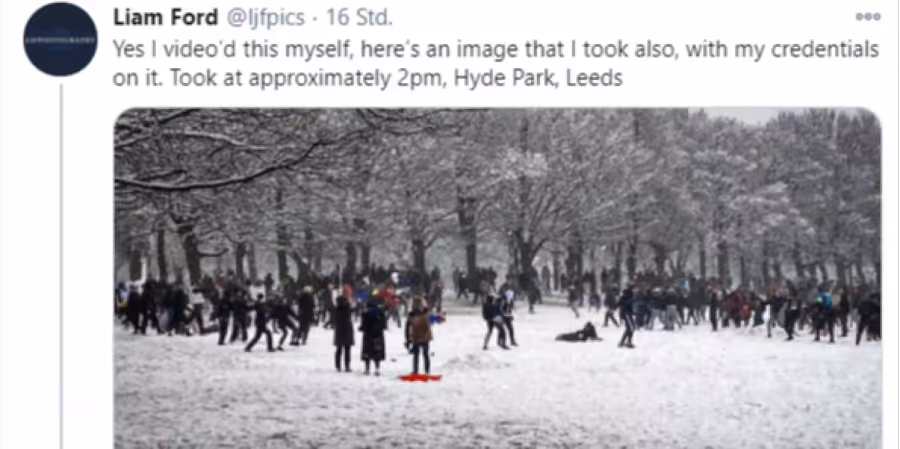This screenshot has height=449, width=900.
Task: Open the tweet via the '16 Std.' timestamp
Action: [359, 18]
